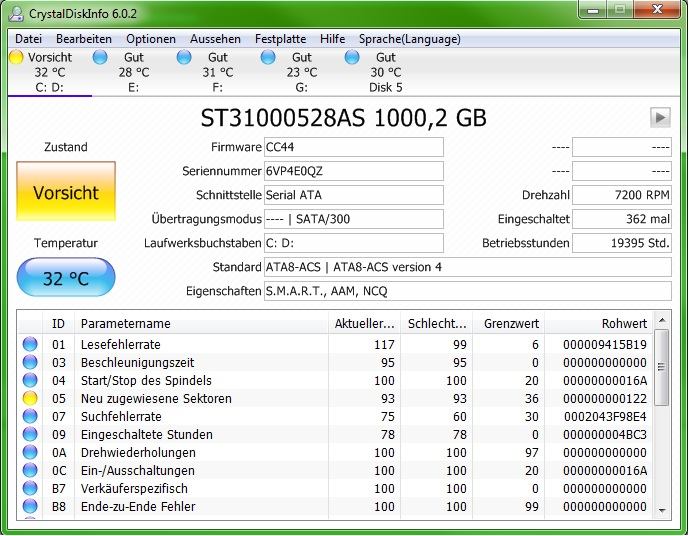
Task: Select the Neu zugewiesene Sektoren parameter name
Action: point(156,398)
